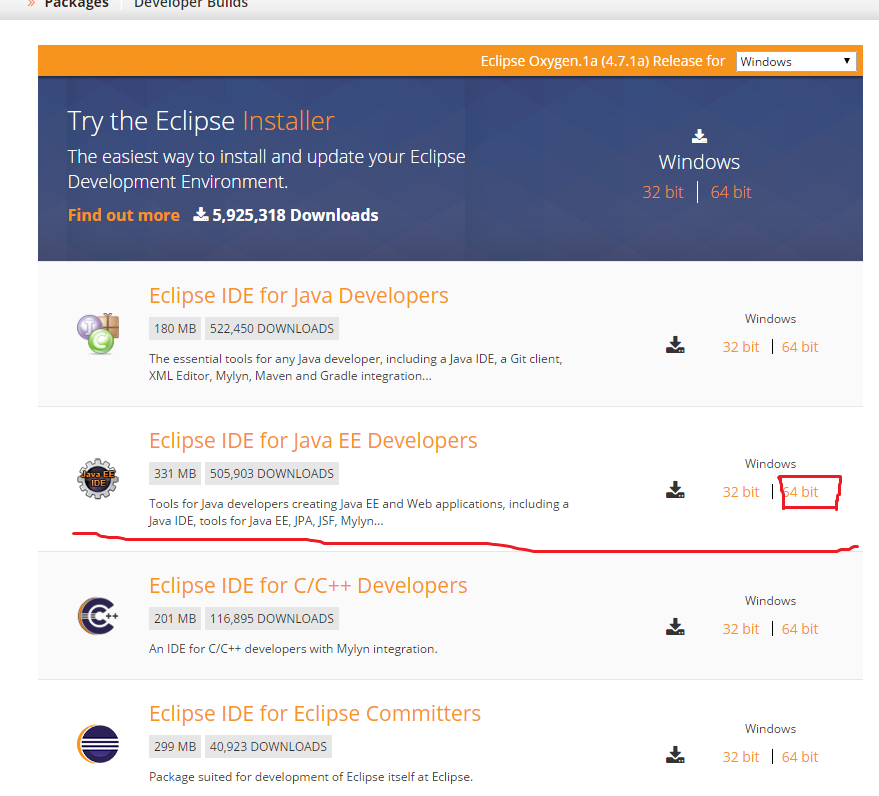Image resolution: width=879 pixels, height=796 pixels.
Task: Switch to Developer Builds tab
Action: (191, 4)
